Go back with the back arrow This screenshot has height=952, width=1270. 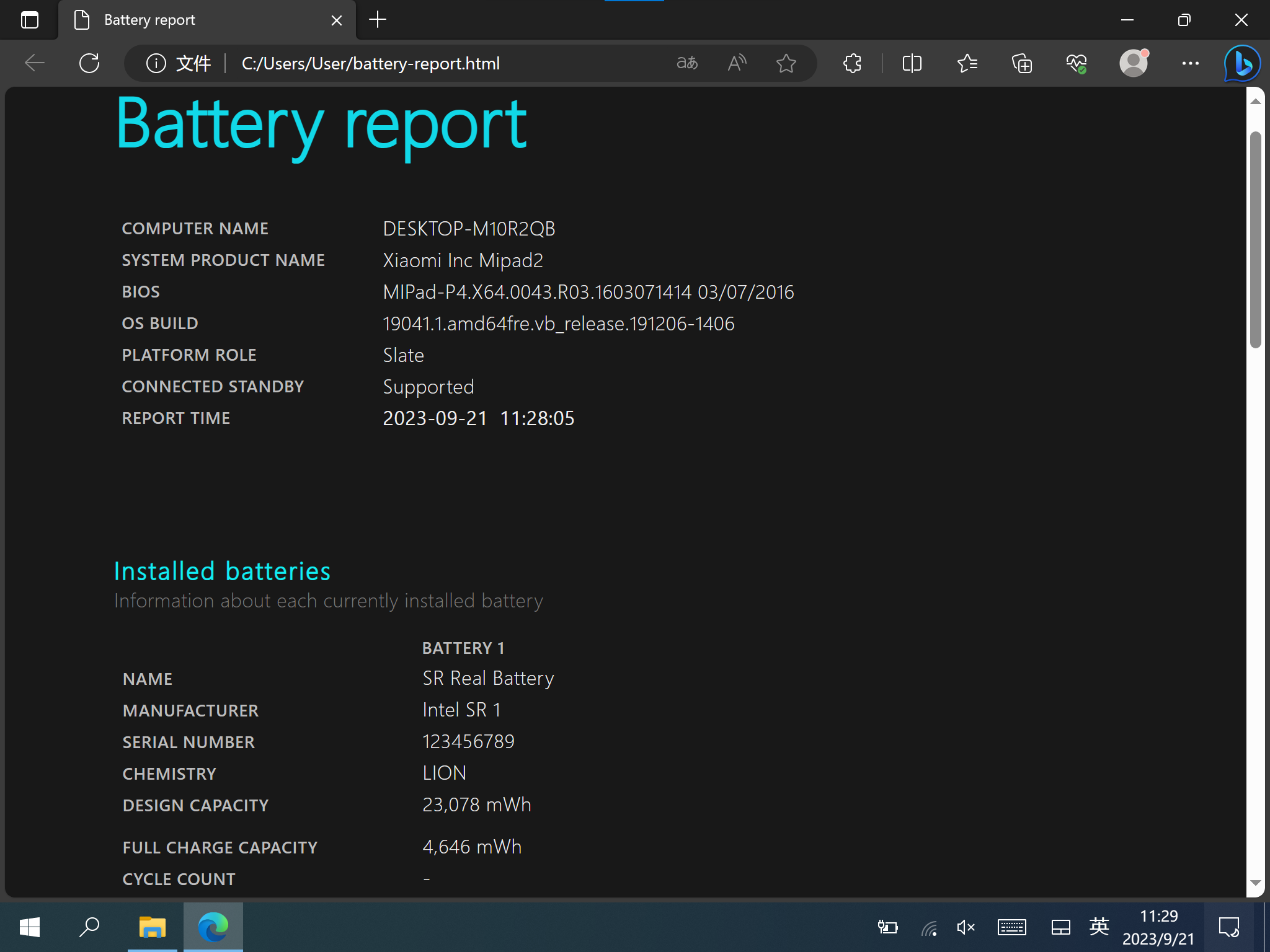click(x=35, y=63)
